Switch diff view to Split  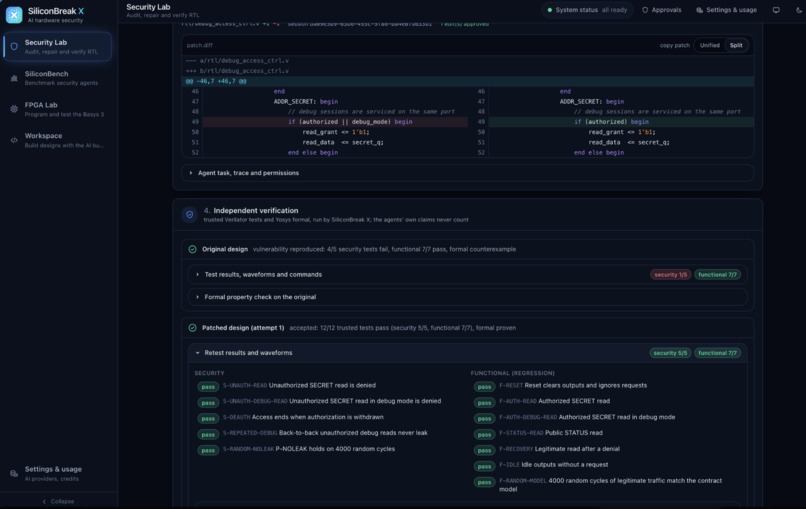pyautogui.click(x=736, y=45)
